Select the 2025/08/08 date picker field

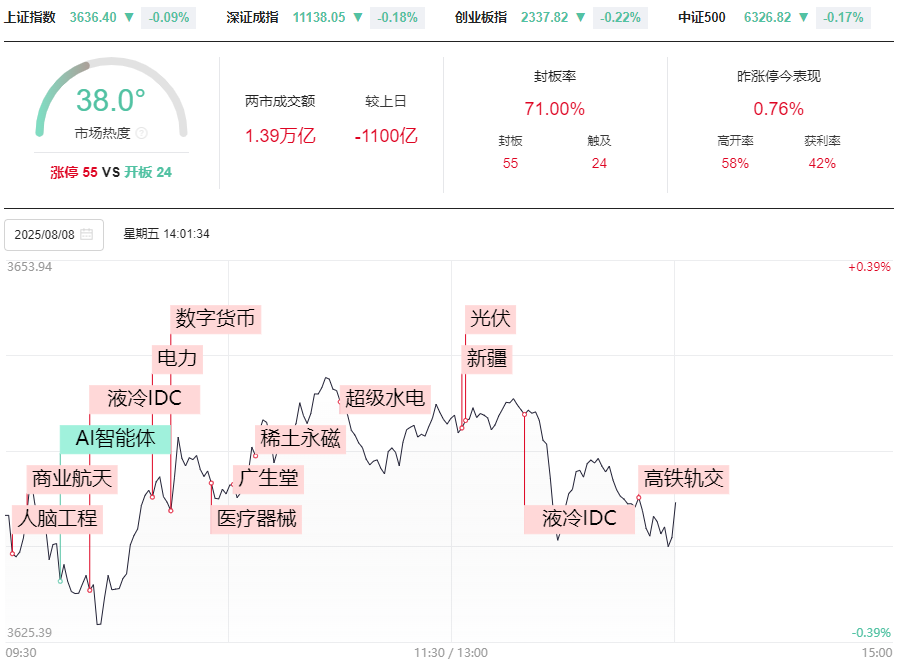point(54,234)
